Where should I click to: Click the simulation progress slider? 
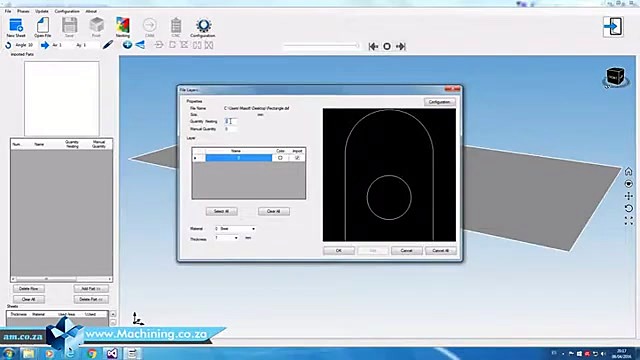pos(322,46)
